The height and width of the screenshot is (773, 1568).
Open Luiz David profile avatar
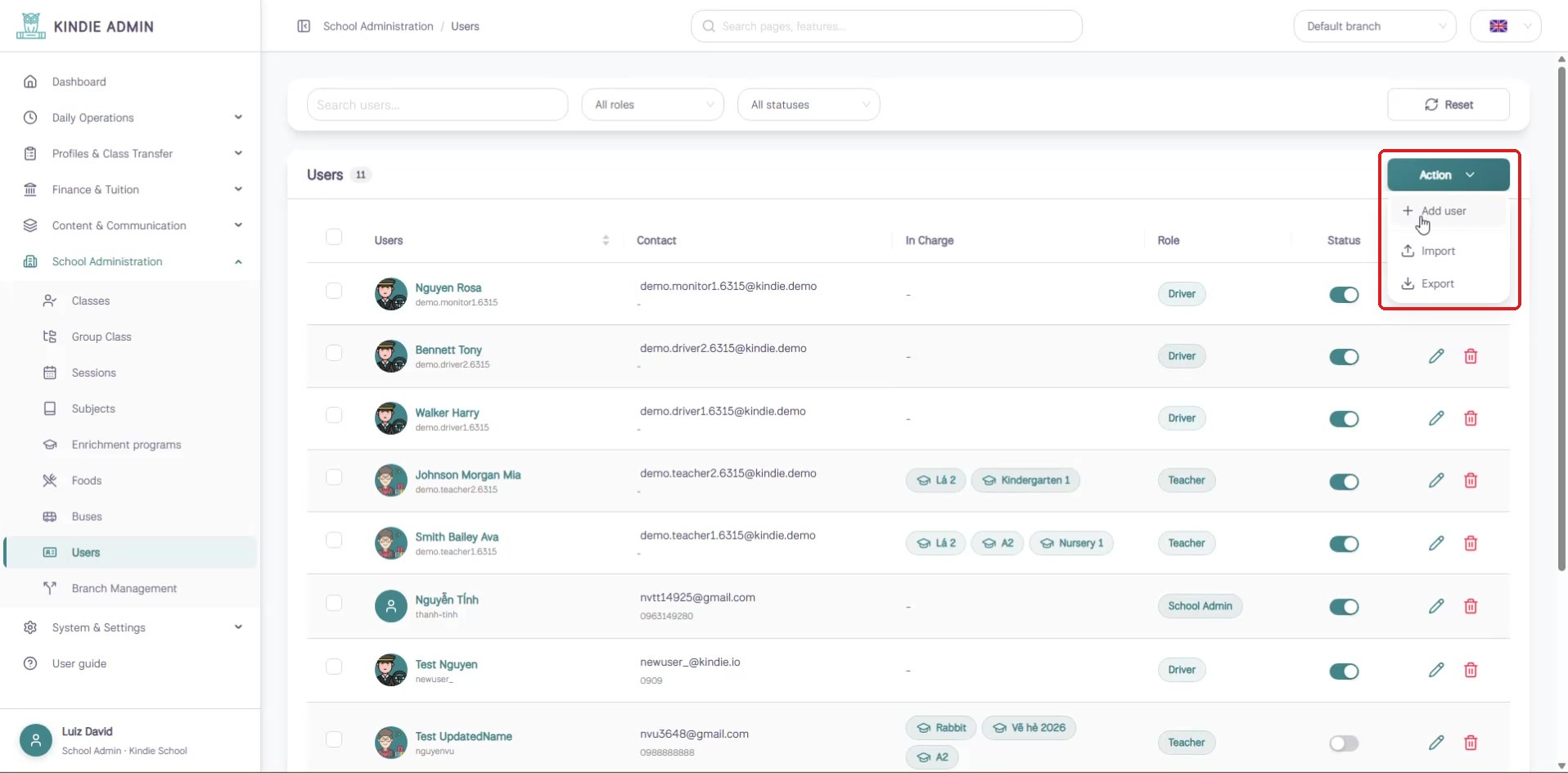(x=36, y=740)
